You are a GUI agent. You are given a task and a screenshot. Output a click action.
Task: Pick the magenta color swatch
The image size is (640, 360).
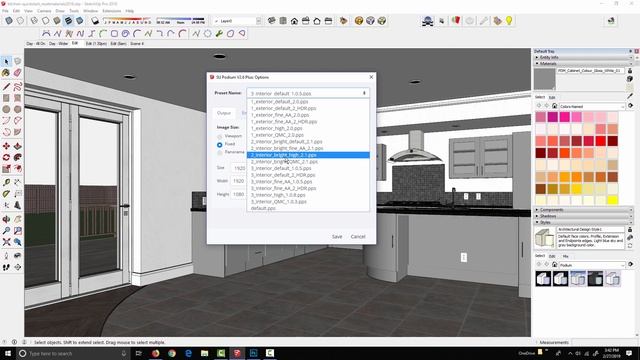coord(553,118)
